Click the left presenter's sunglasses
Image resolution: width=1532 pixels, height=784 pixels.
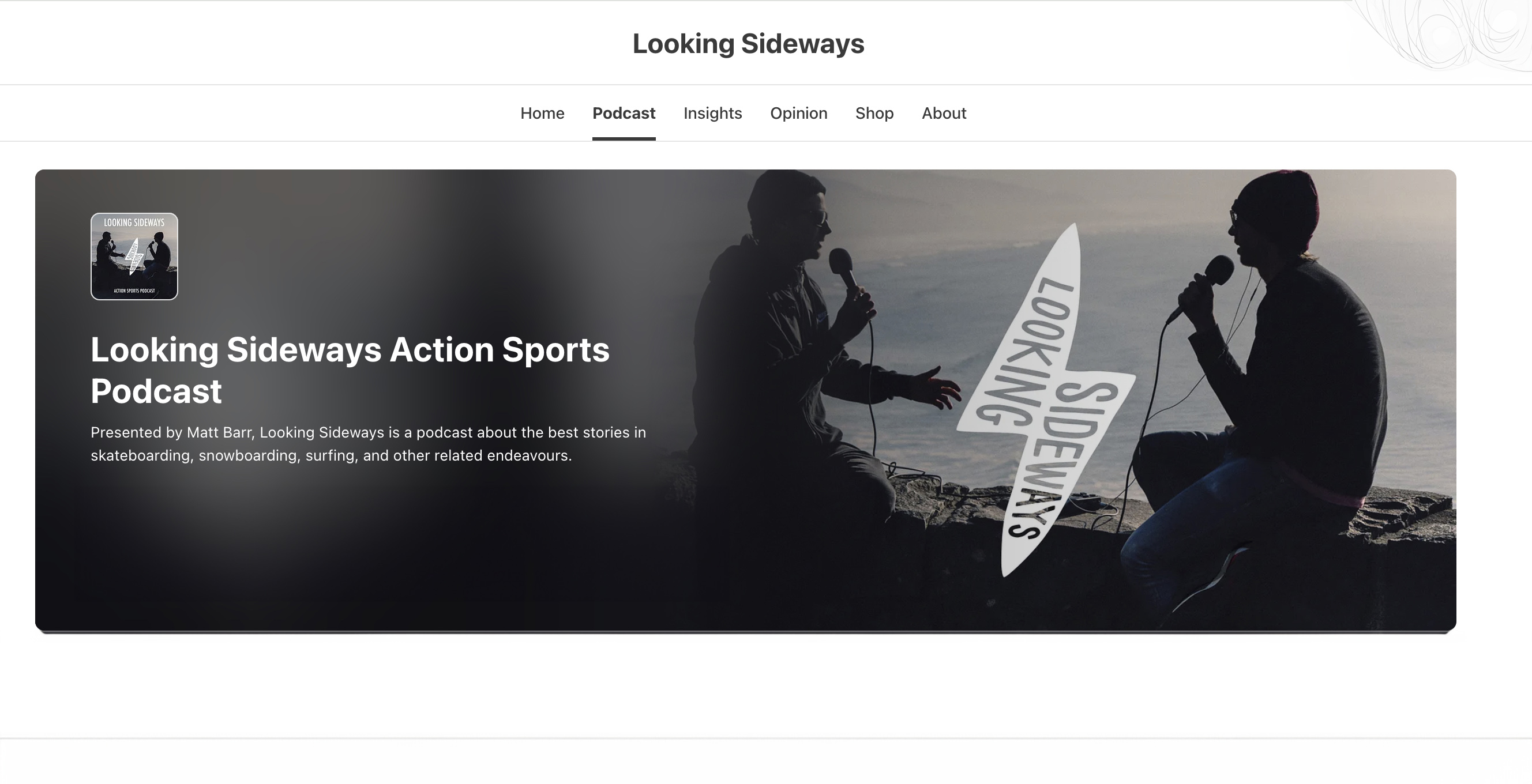[x=818, y=217]
